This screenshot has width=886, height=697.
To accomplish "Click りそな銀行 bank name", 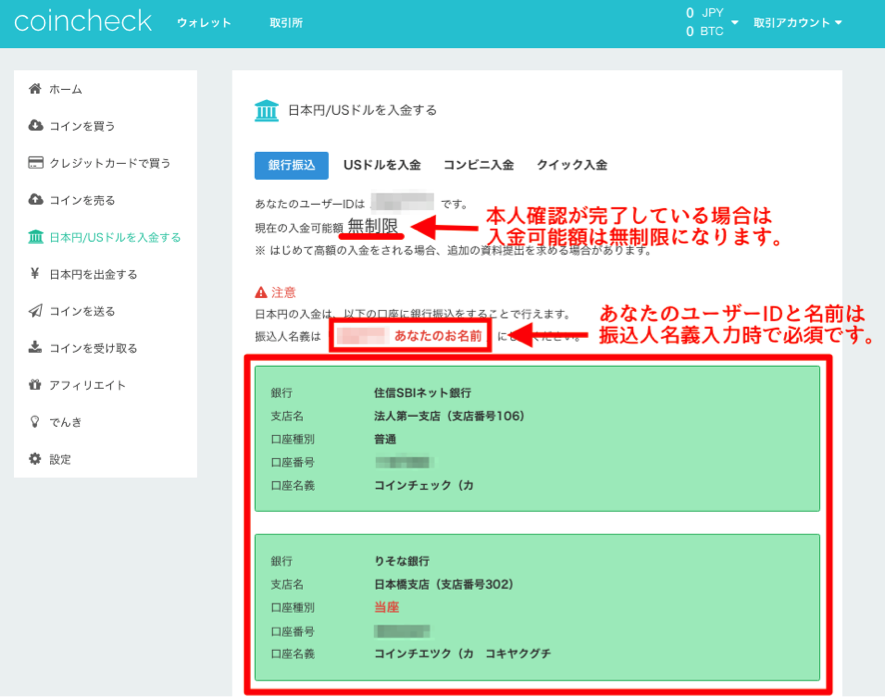I will (401, 561).
